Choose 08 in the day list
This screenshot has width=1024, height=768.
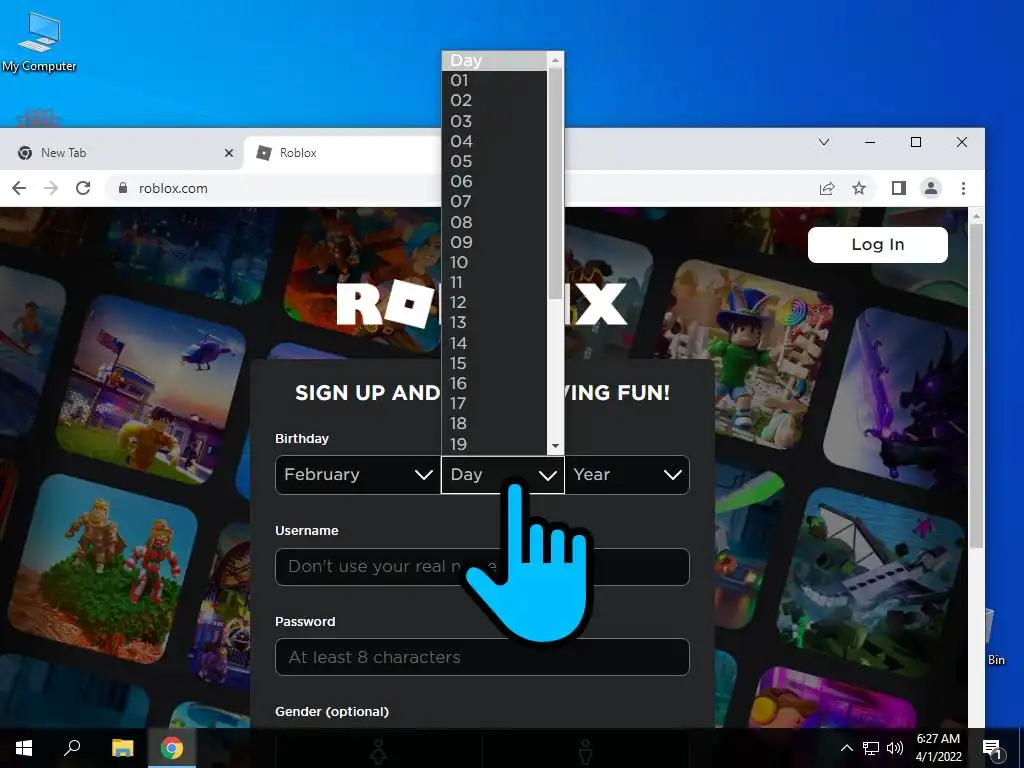tap(494, 222)
